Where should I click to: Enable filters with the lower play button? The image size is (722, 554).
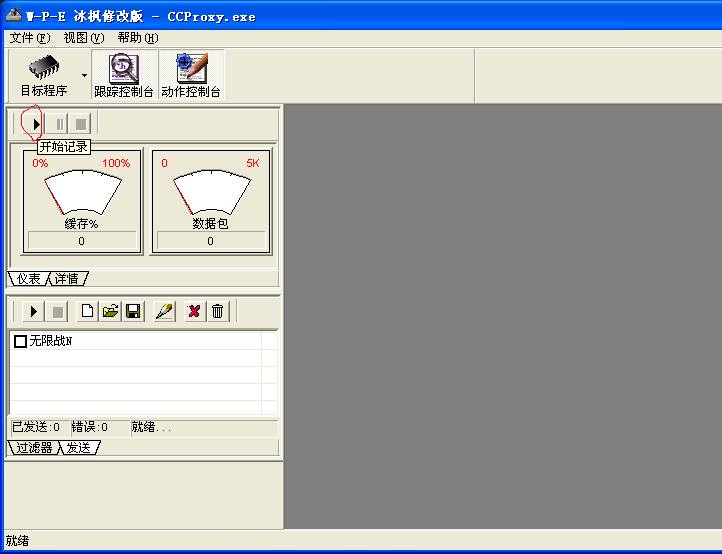point(34,312)
